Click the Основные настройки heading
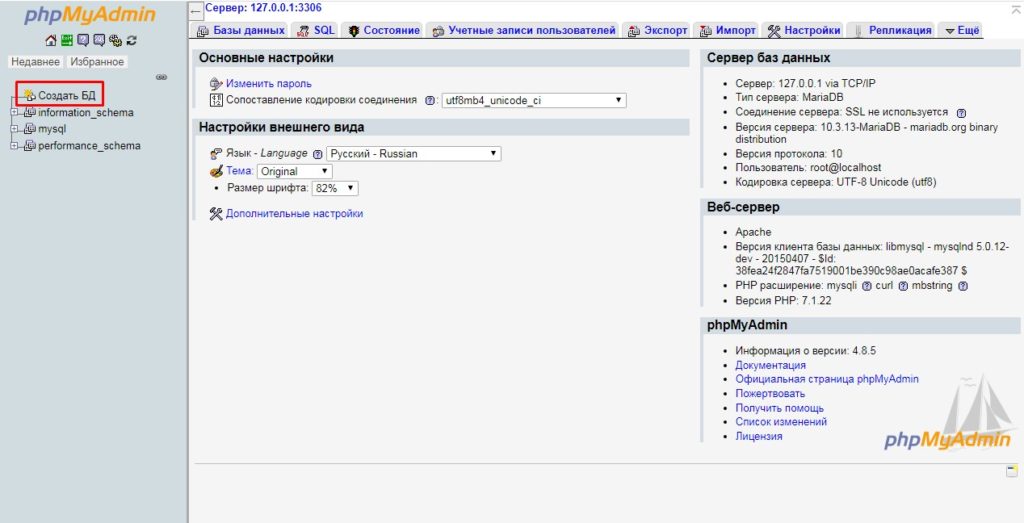The width and height of the screenshot is (1024, 523). pos(266,58)
